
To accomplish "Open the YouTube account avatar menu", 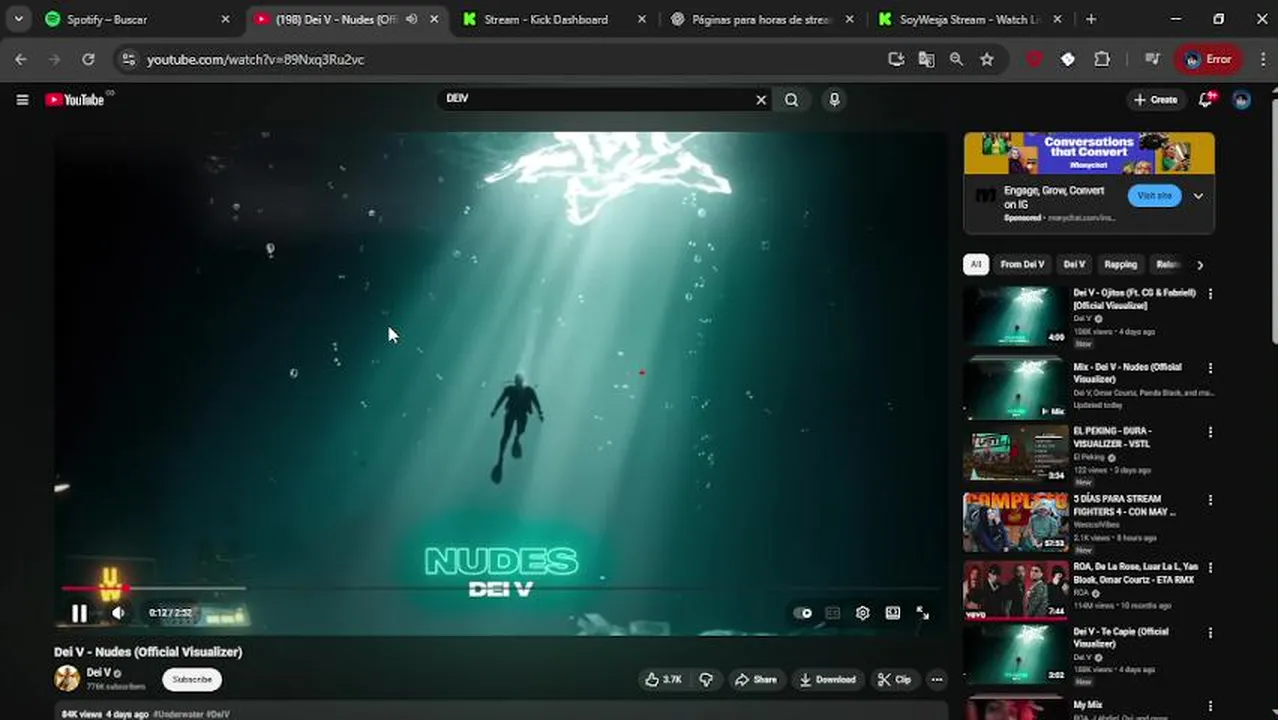I will click(x=1242, y=99).
